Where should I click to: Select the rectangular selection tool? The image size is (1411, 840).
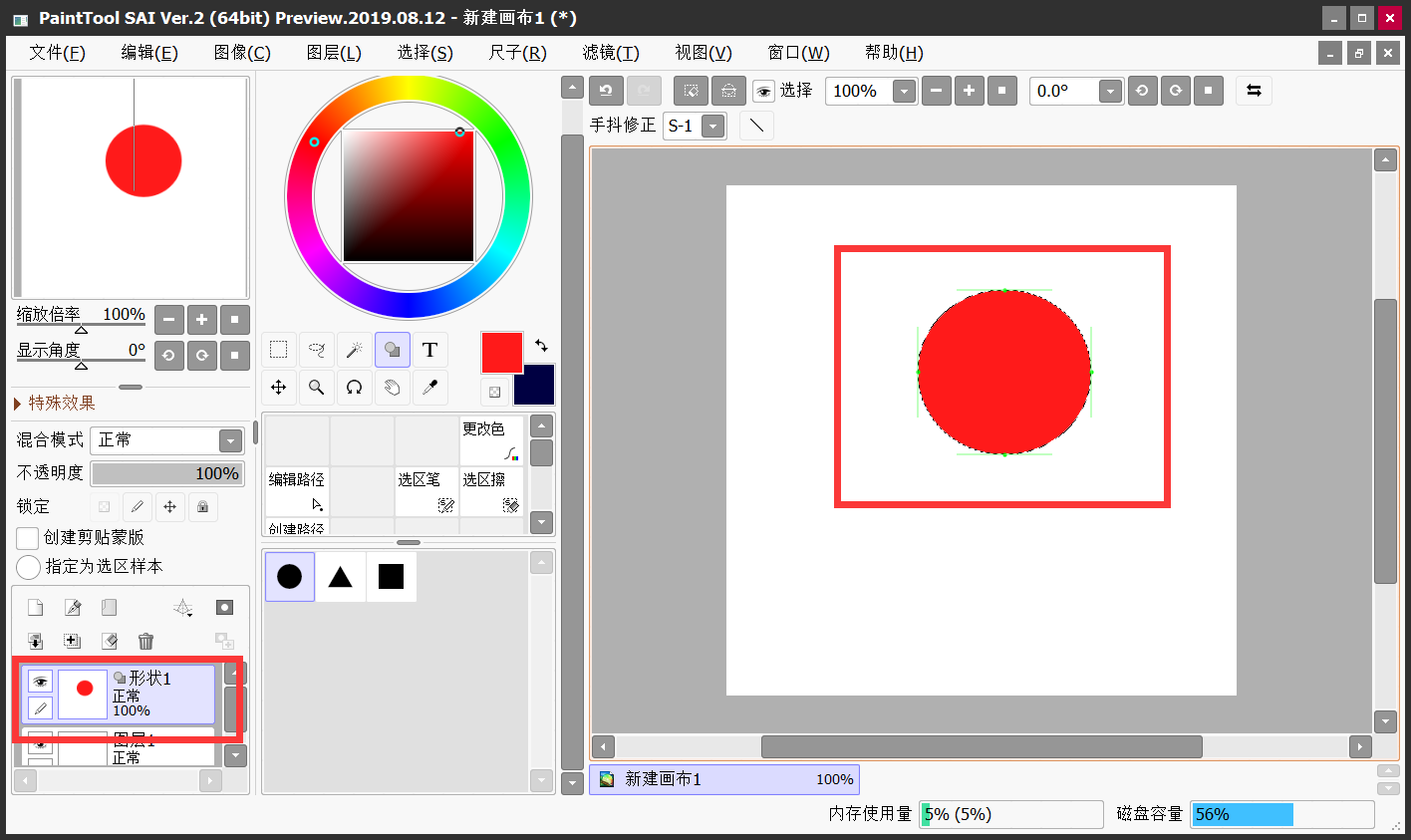[279, 350]
